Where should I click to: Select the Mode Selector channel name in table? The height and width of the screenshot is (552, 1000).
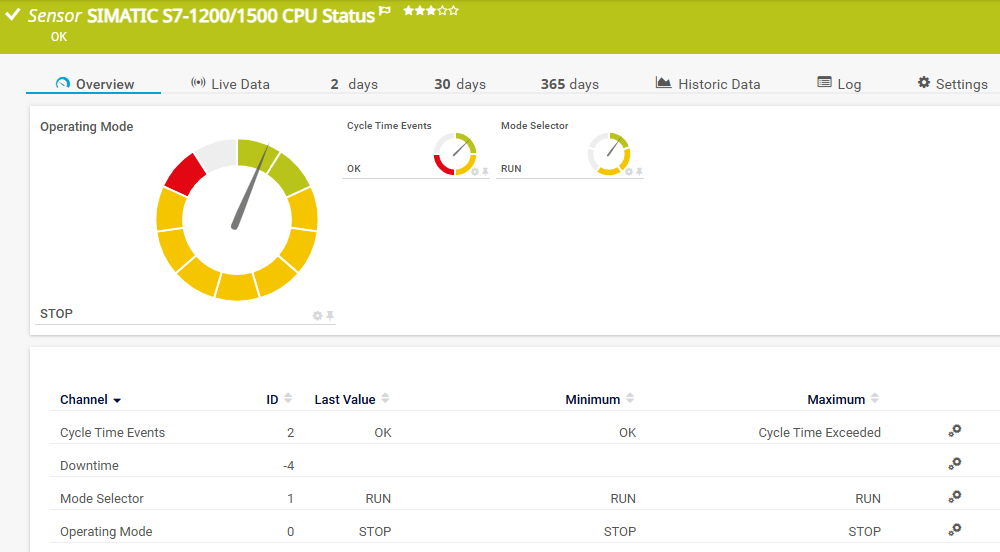pos(102,498)
